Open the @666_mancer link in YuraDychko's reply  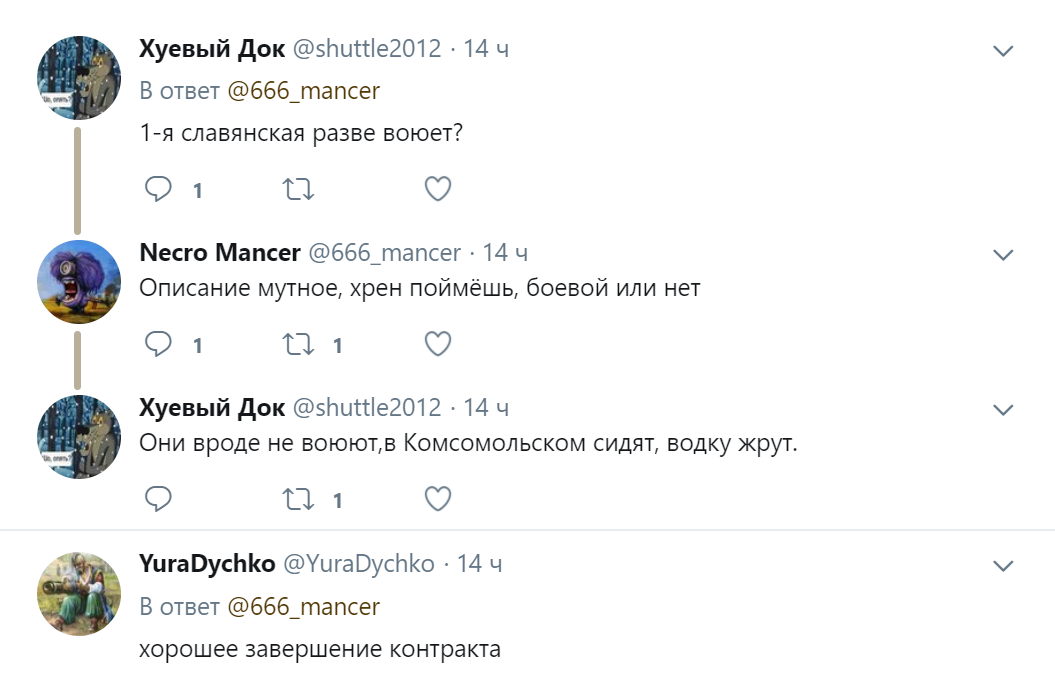click(304, 607)
